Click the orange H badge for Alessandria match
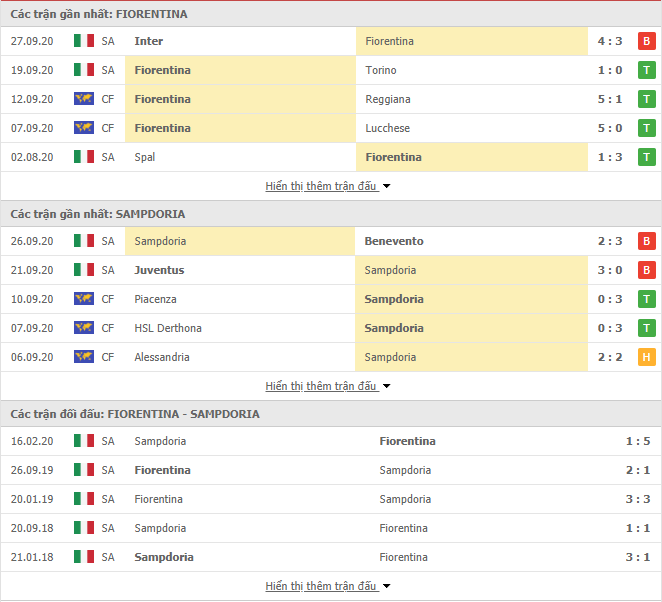662x602 pixels. point(646,357)
